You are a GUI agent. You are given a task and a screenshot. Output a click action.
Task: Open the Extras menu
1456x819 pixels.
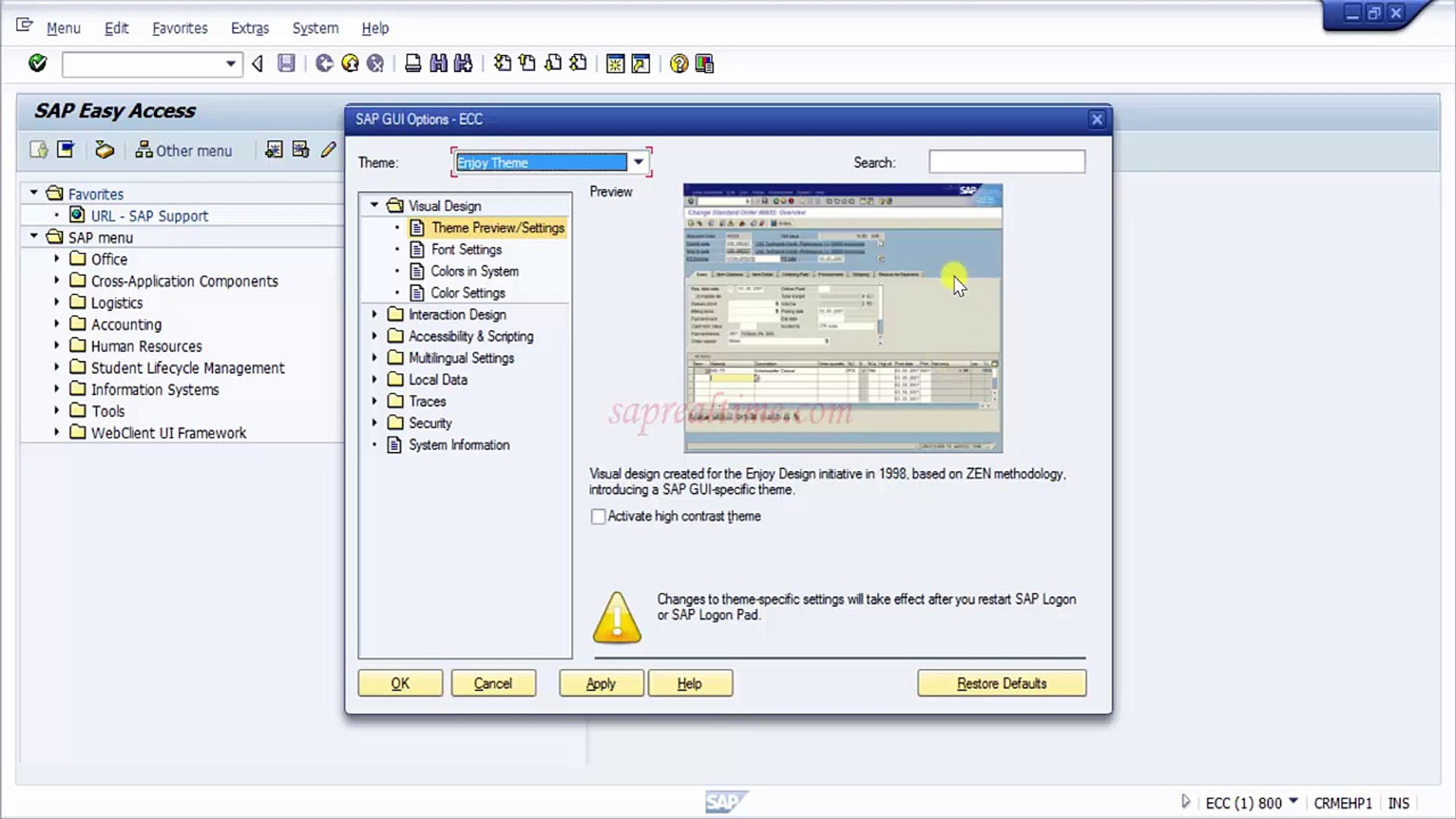(249, 28)
